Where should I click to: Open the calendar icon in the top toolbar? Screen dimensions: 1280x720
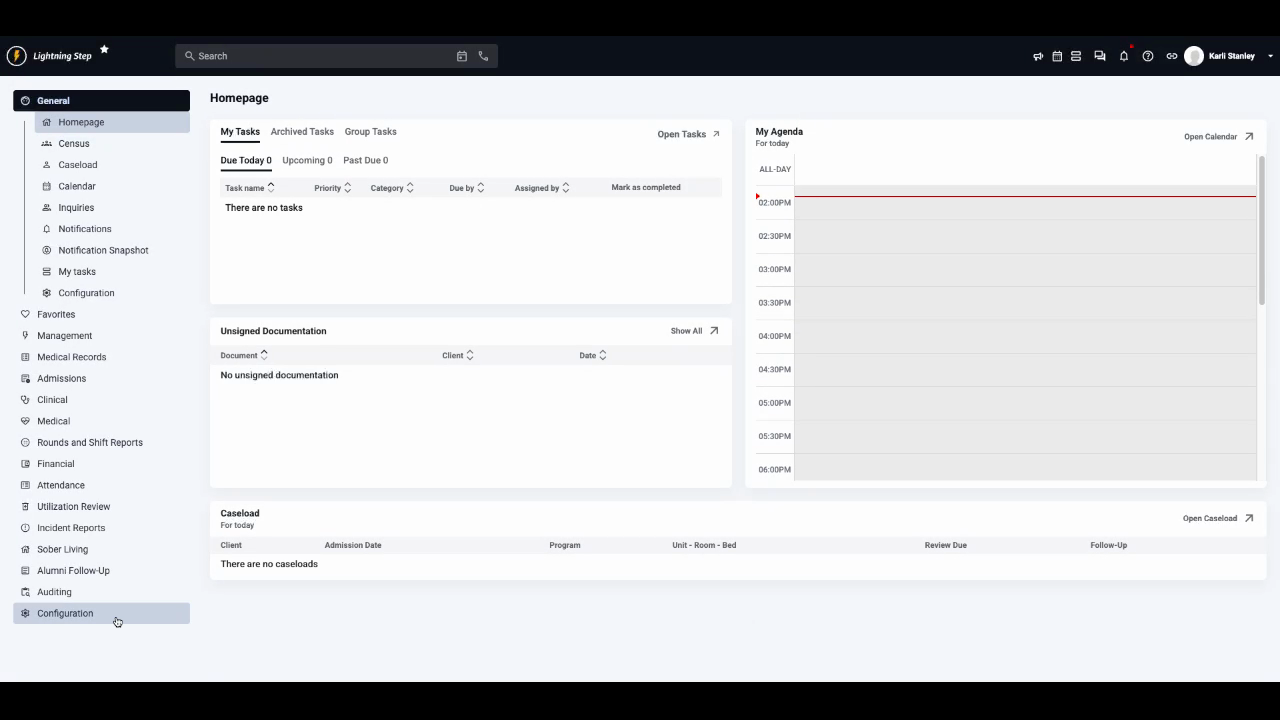click(x=1057, y=56)
